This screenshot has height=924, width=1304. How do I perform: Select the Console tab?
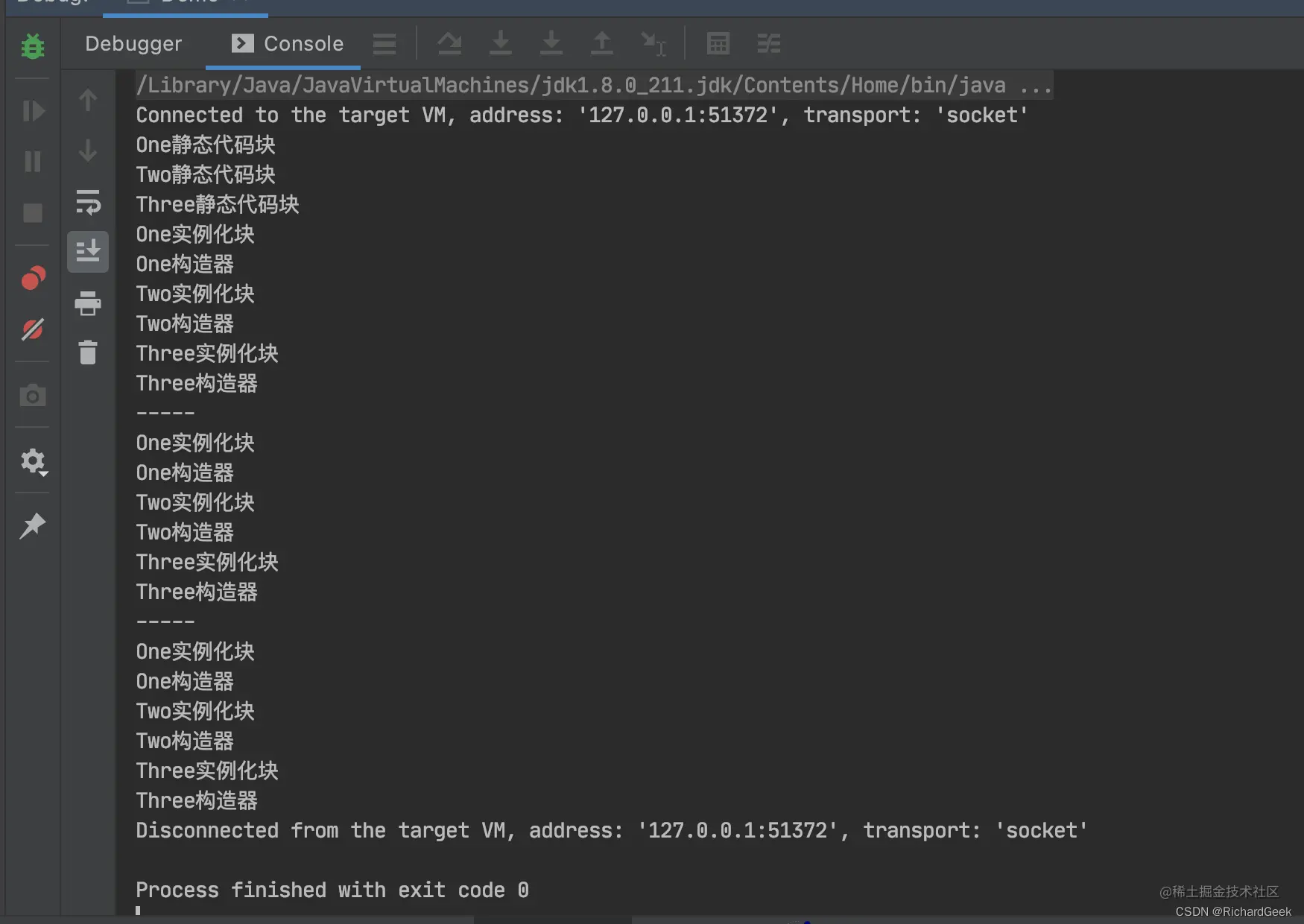click(288, 44)
